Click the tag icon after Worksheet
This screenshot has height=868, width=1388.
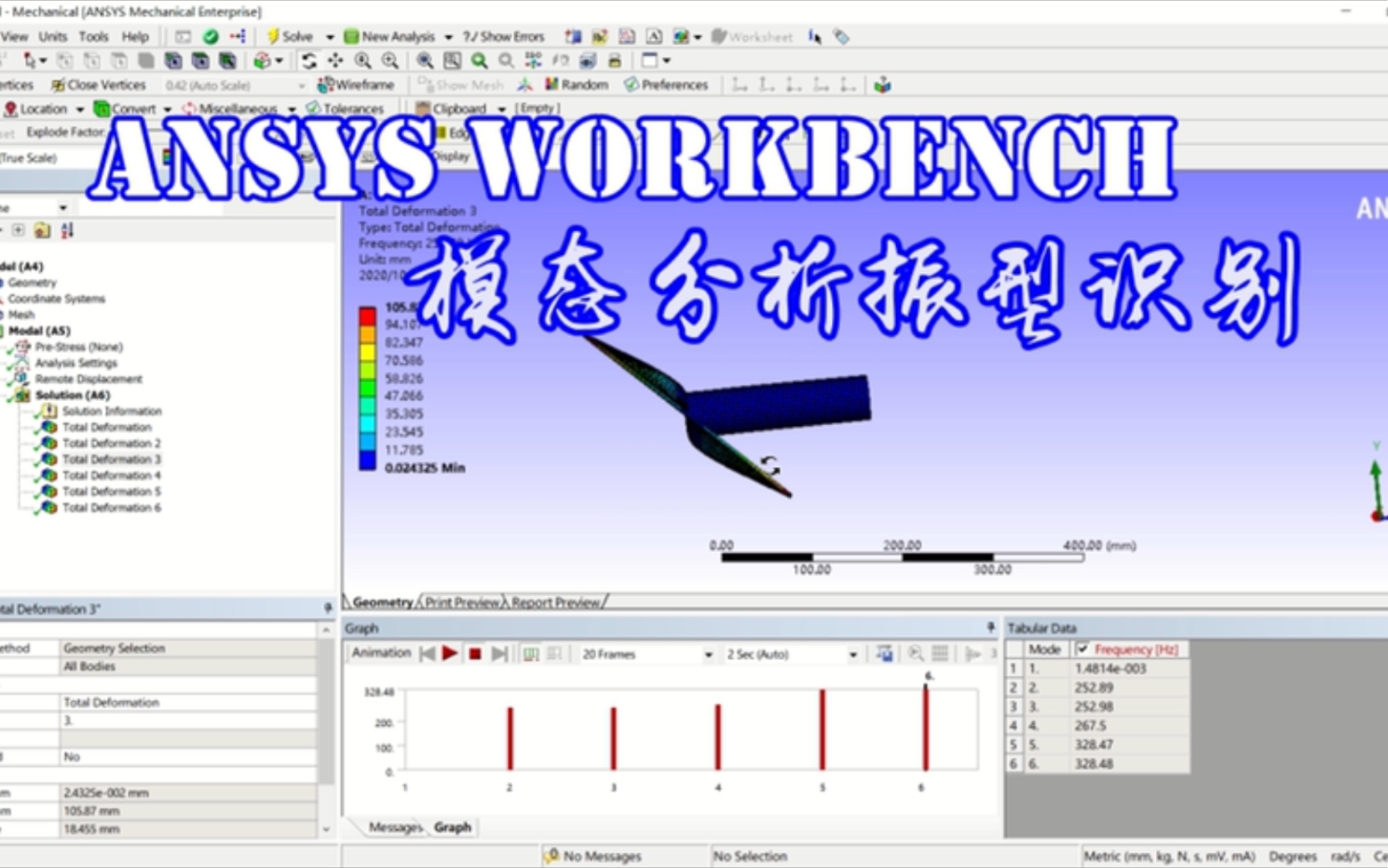841,37
